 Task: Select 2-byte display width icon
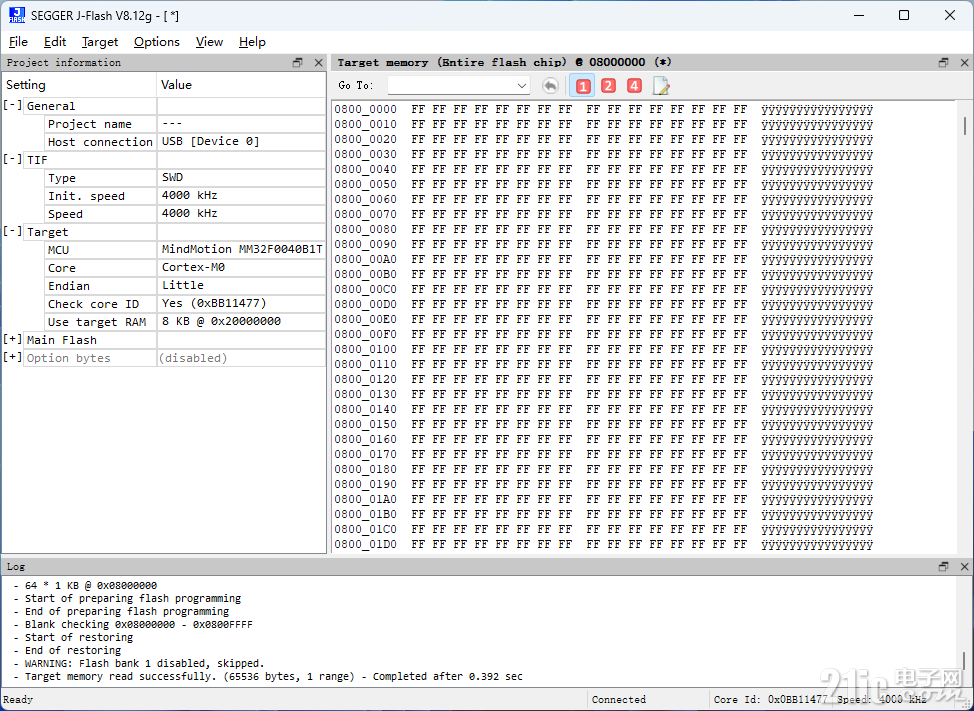[x=608, y=86]
